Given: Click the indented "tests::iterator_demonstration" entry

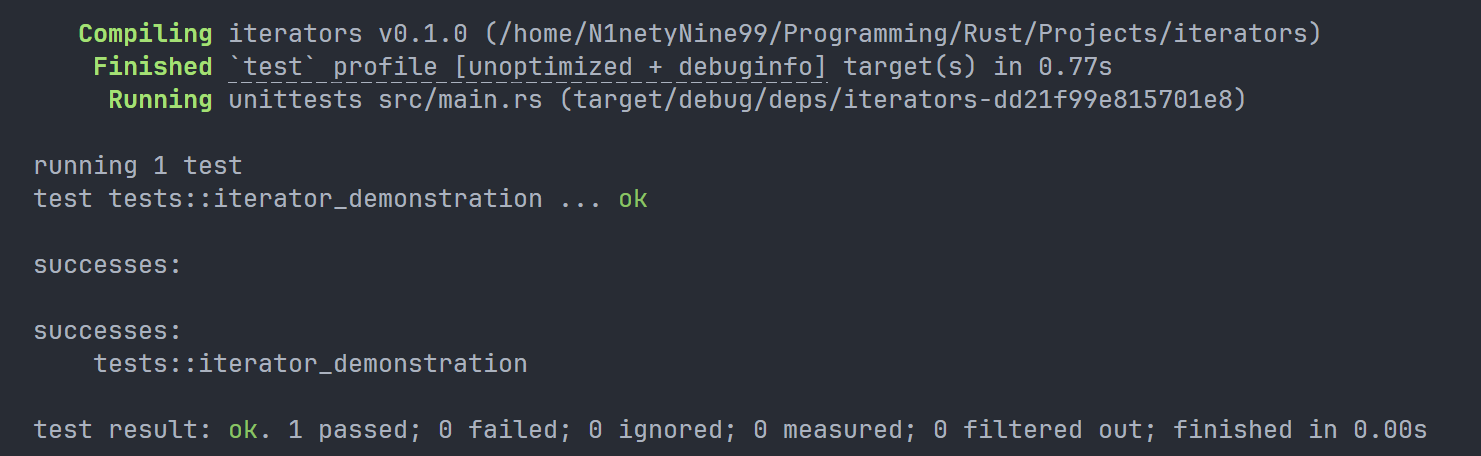Looking at the screenshot, I should (x=310, y=364).
